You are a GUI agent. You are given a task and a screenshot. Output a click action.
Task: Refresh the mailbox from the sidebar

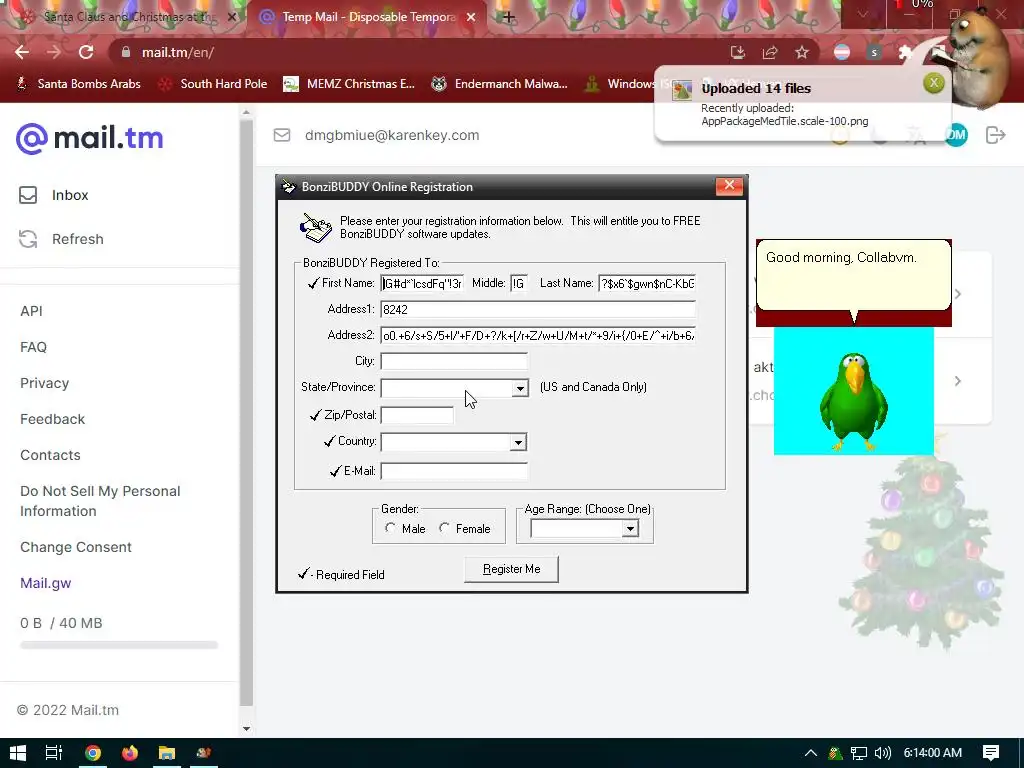tap(61, 239)
